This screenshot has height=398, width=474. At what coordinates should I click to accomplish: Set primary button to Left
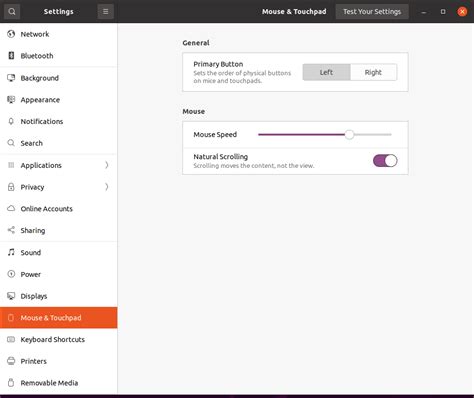pos(326,72)
